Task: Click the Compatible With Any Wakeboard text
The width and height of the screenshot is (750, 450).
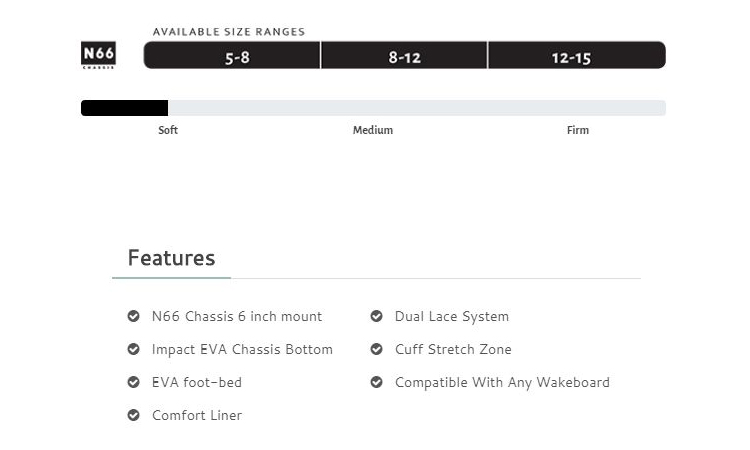Action: pos(502,383)
